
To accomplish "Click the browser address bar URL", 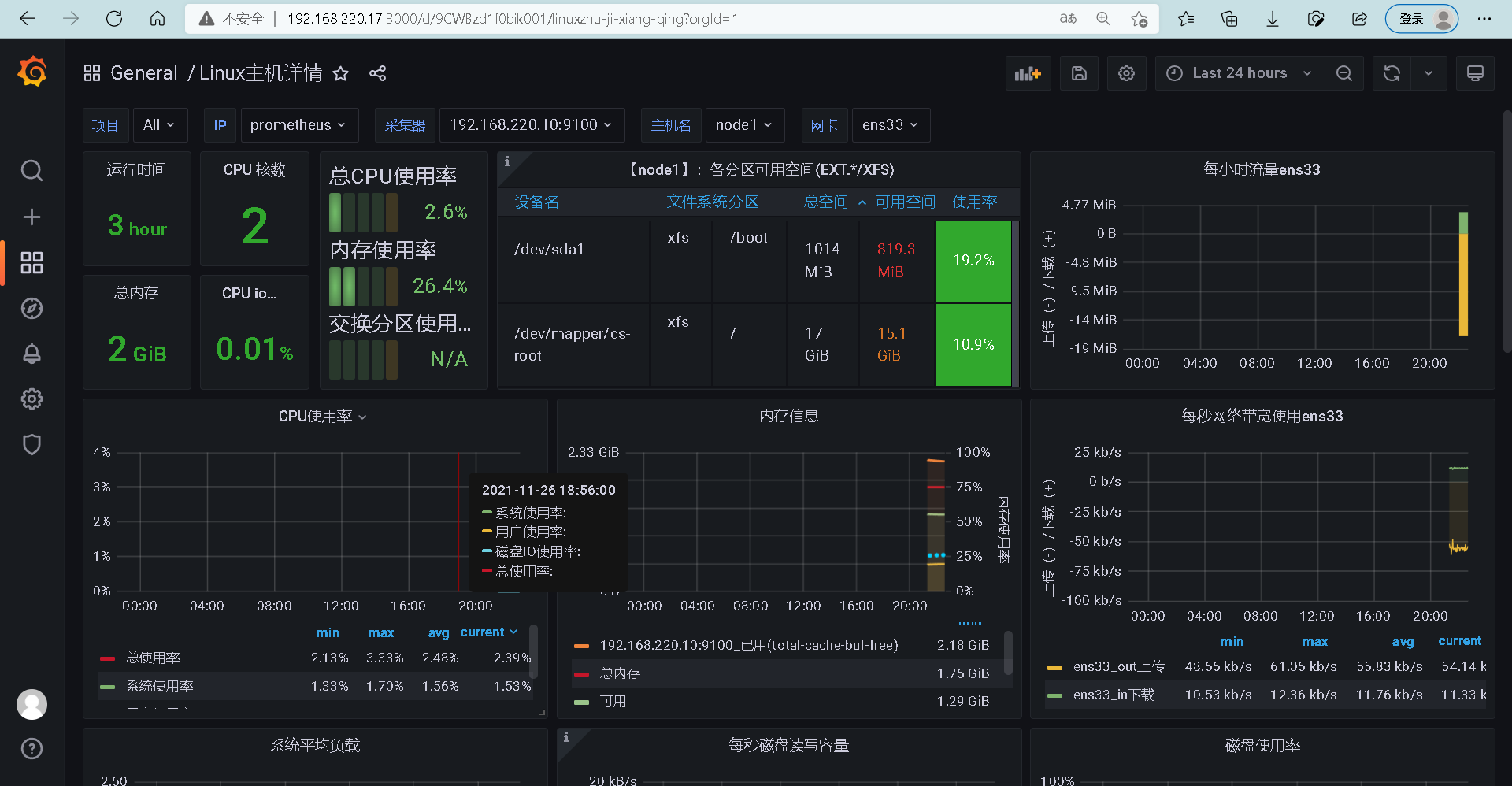I will (513, 19).
